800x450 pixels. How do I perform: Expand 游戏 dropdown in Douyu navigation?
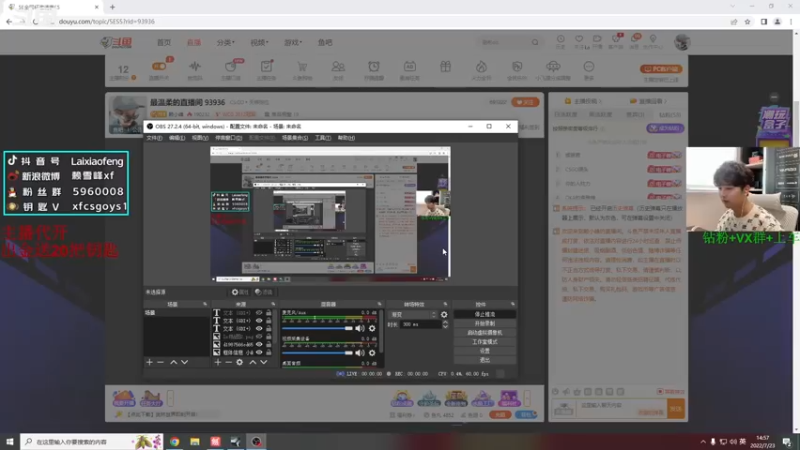point(292,42)
